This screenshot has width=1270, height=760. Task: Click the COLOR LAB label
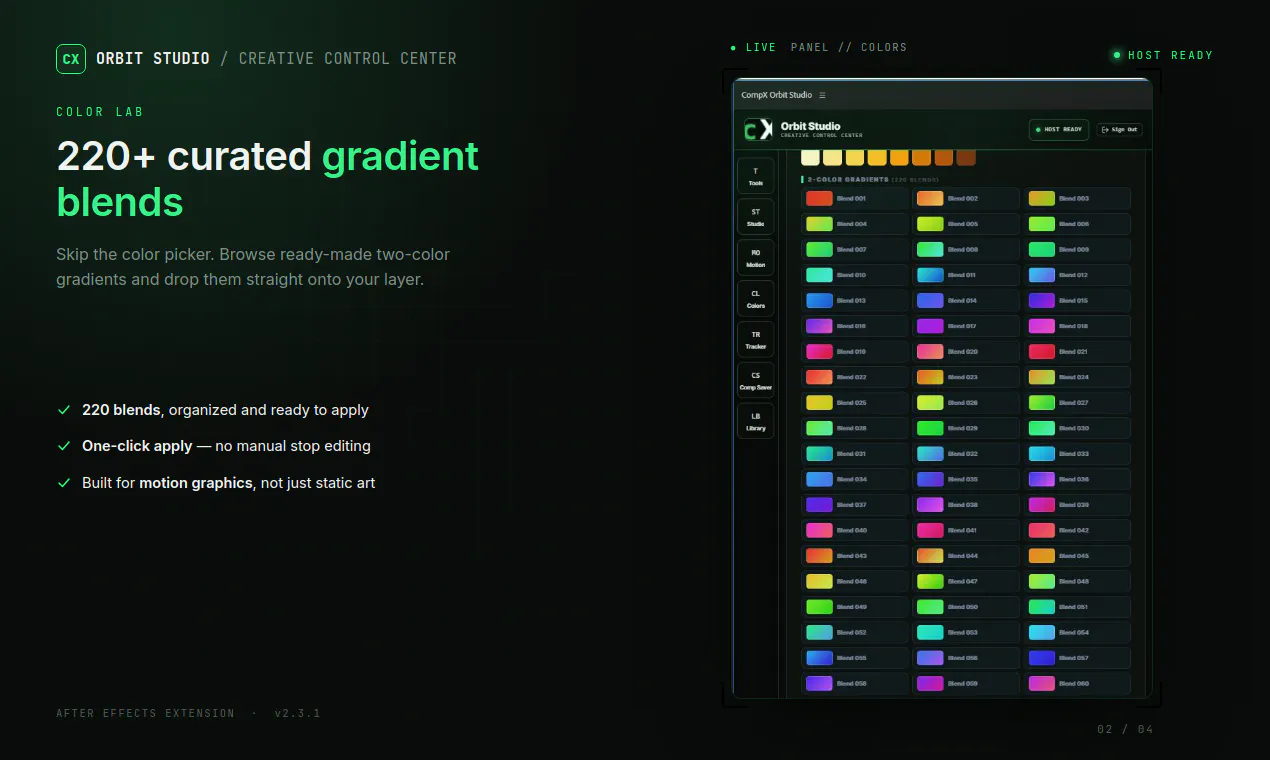100,112
